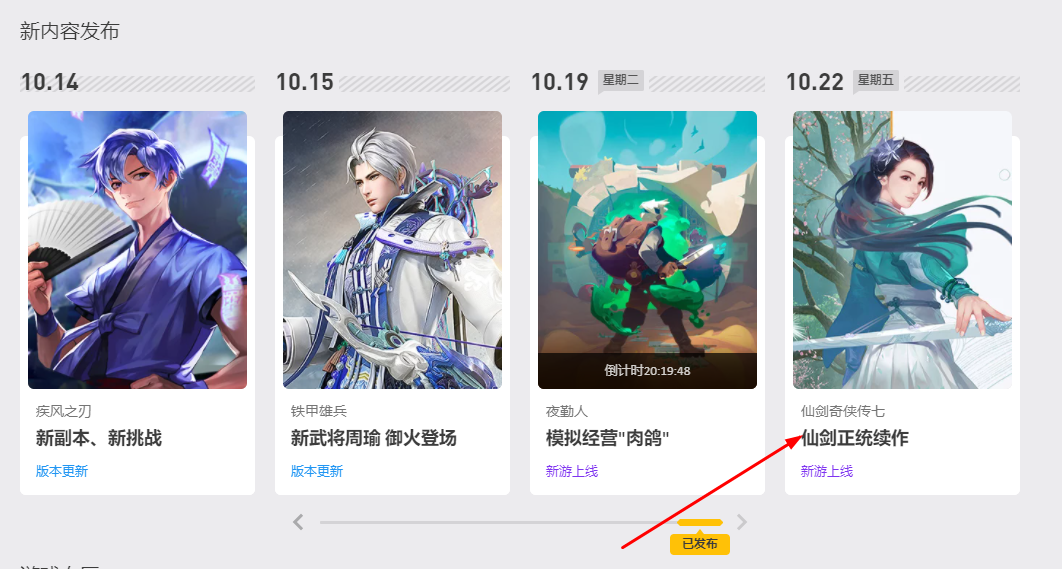The image size is (1062, 569).
Task: Click the 倒计时 countdown overlay
Action: coord(647,371)
